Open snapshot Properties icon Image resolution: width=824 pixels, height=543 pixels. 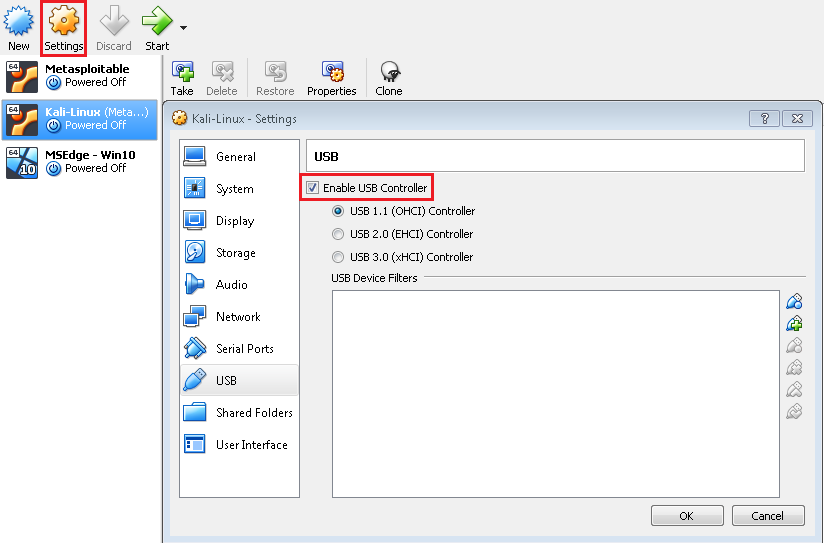[332, 71]
